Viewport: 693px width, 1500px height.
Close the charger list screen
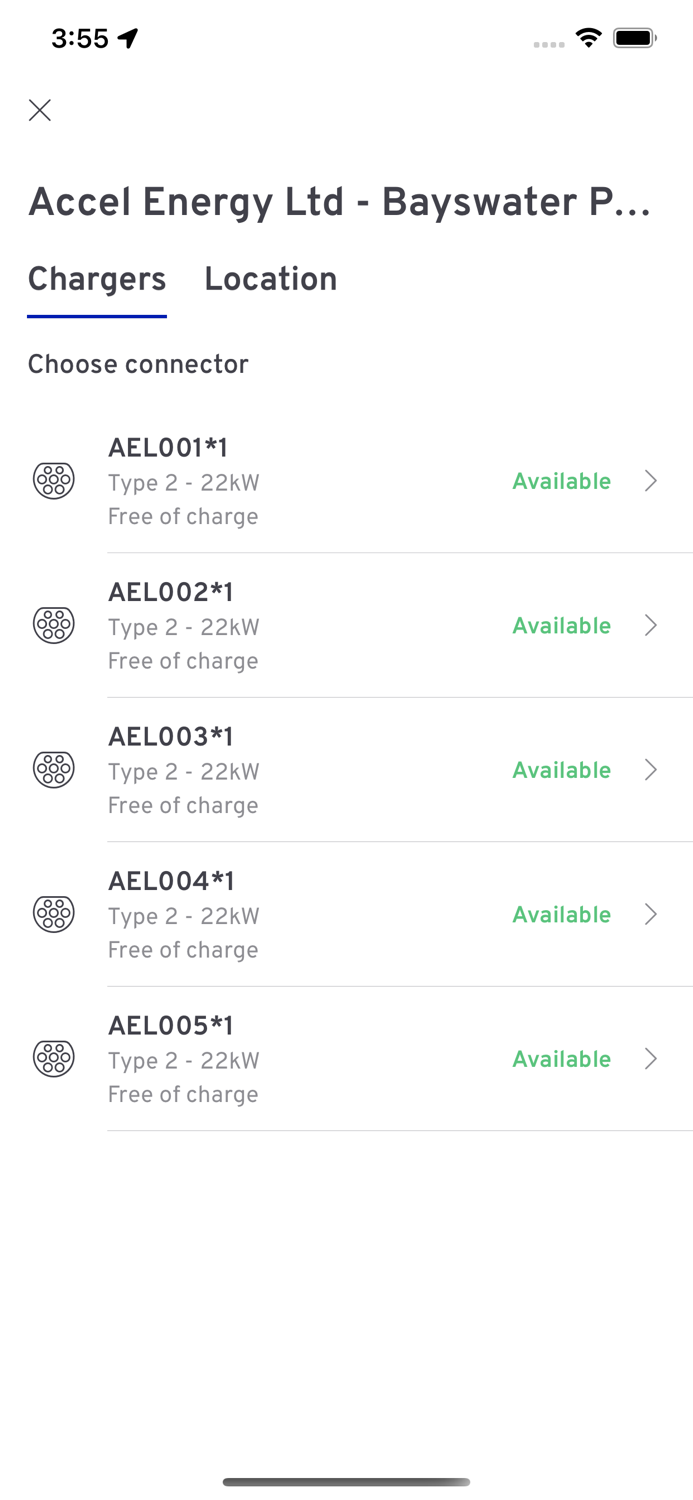(x=40, y=110)
